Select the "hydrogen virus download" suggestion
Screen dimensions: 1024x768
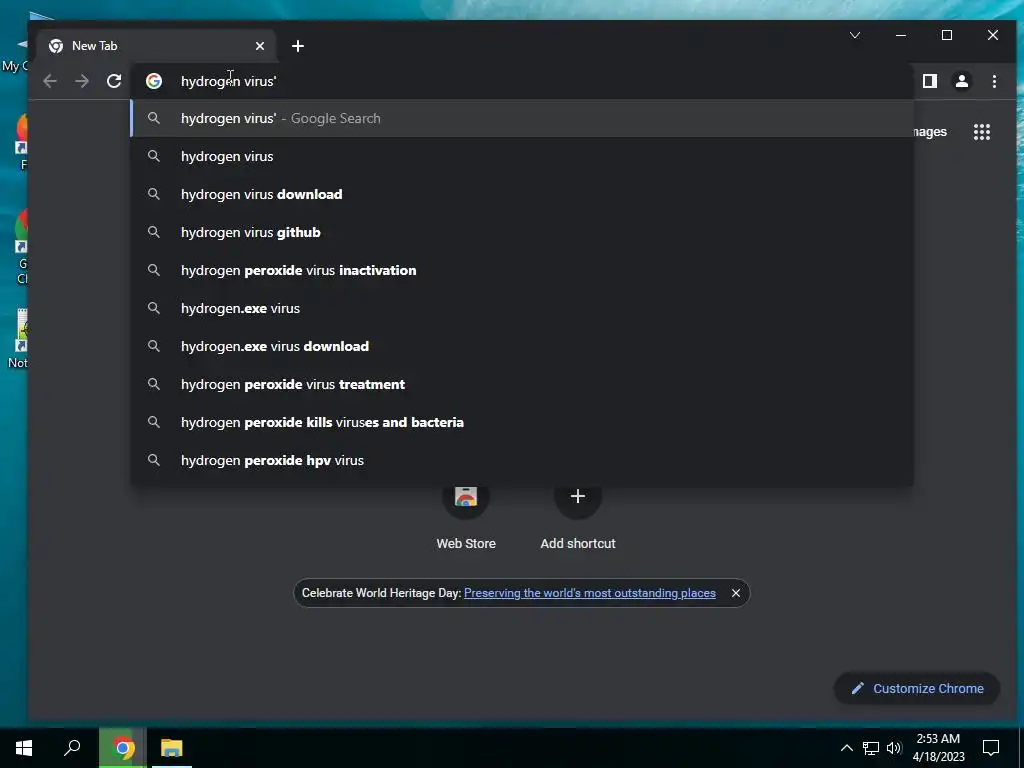coord(522,194)
